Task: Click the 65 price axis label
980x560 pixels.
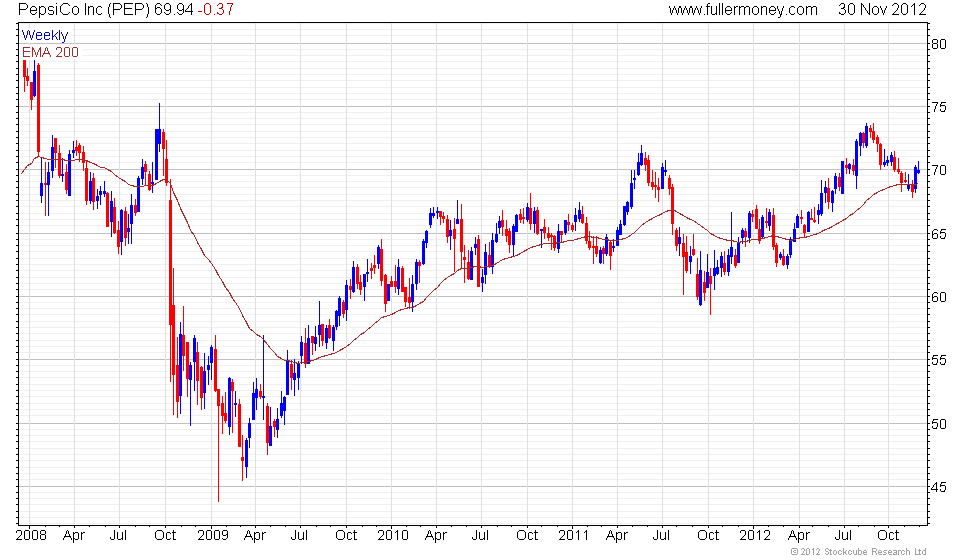Action: point(938,234)
